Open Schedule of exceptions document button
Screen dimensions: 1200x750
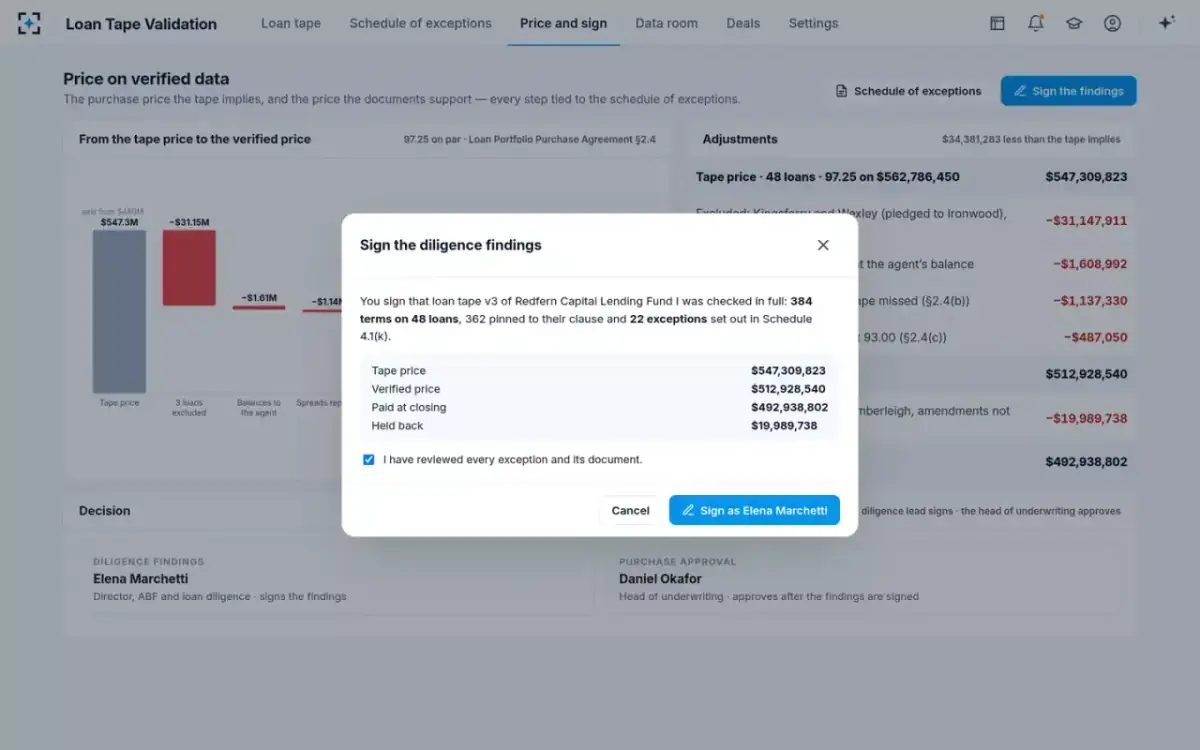pos(909,91)
